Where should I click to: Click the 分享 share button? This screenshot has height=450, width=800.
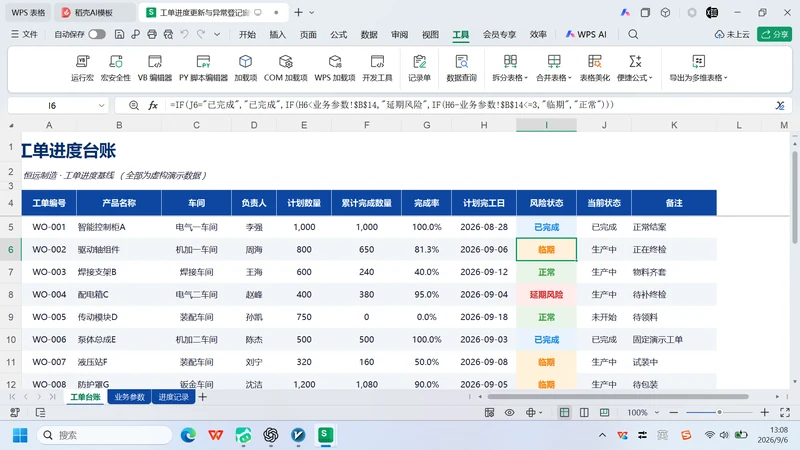[774, 34]
